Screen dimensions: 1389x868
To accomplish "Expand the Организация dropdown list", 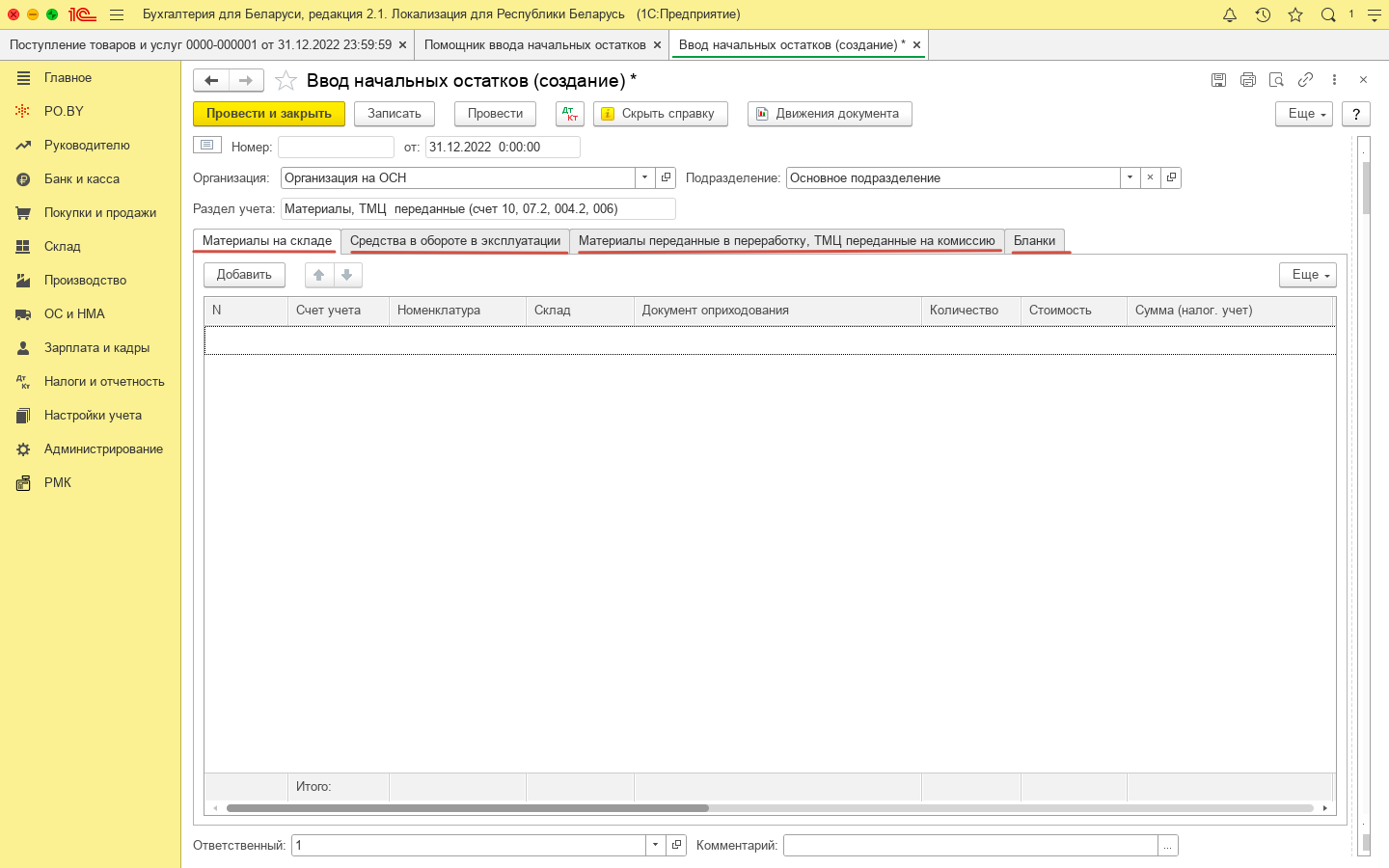I will tap(645, 177).
